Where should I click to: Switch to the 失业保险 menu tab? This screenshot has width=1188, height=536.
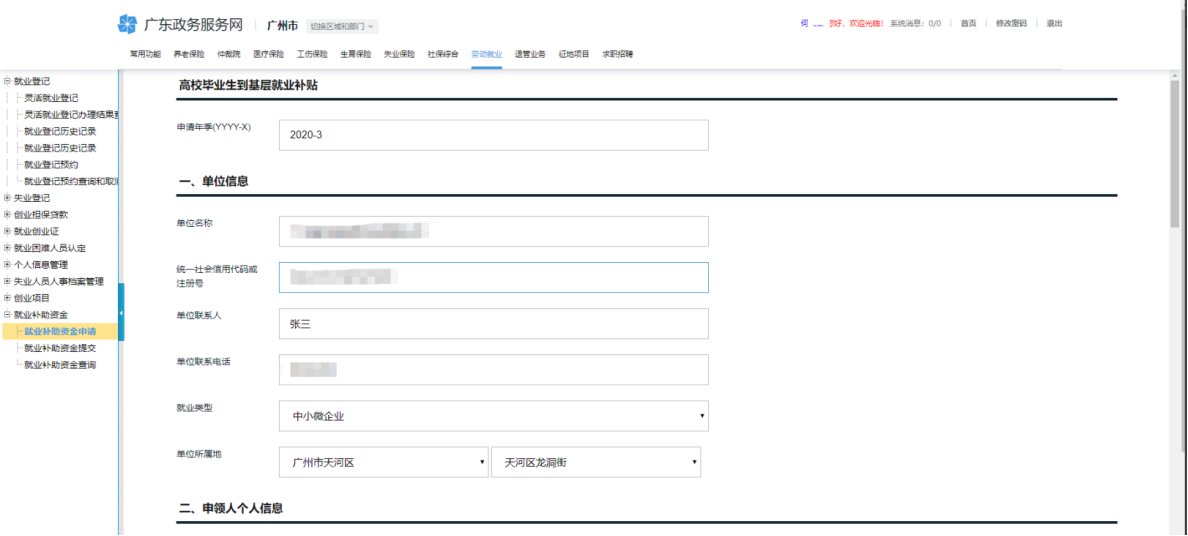click(x=399, y=54)
